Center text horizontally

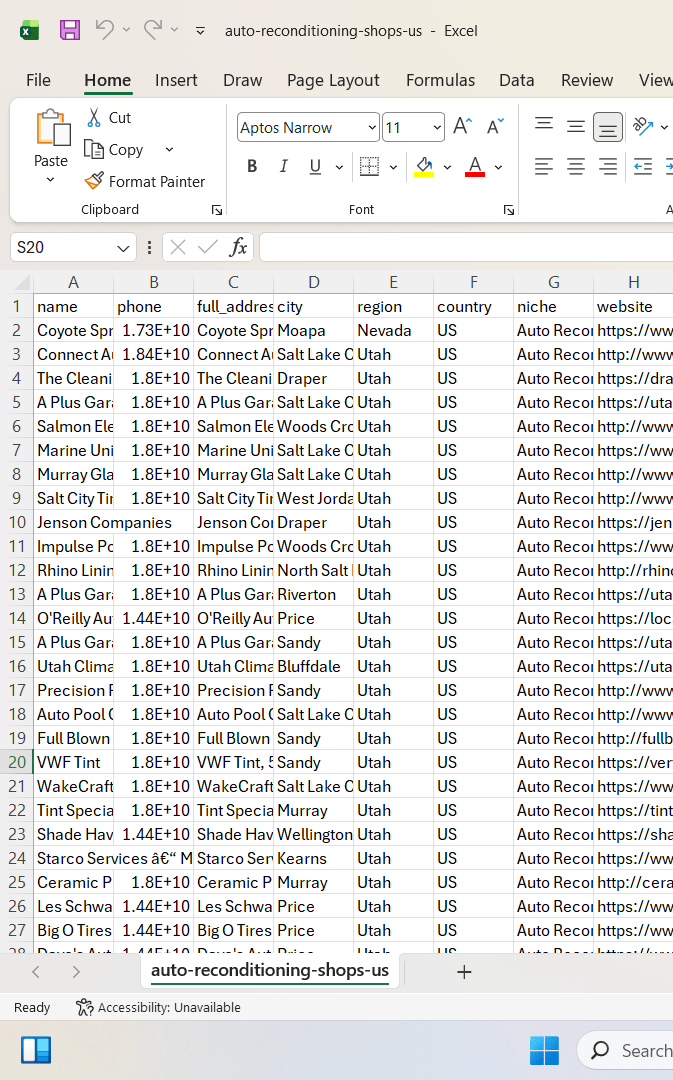[x=575, y=166]
